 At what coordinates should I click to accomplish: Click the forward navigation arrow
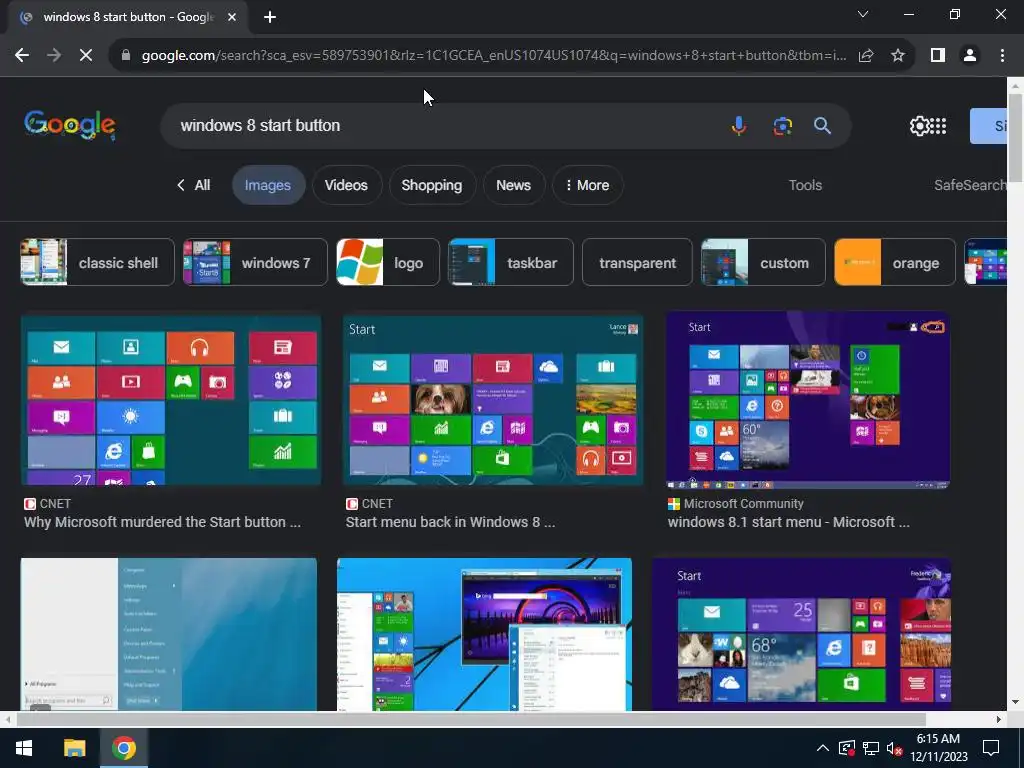pos(54,56)
